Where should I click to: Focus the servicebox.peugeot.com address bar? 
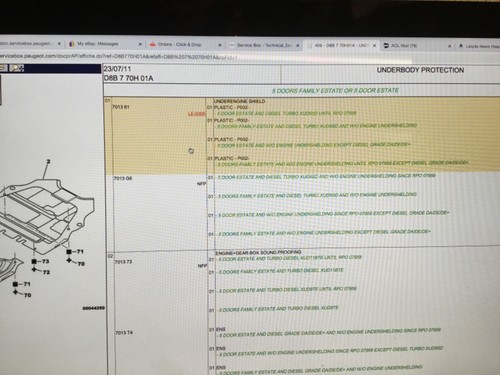(x=200, y=56)
